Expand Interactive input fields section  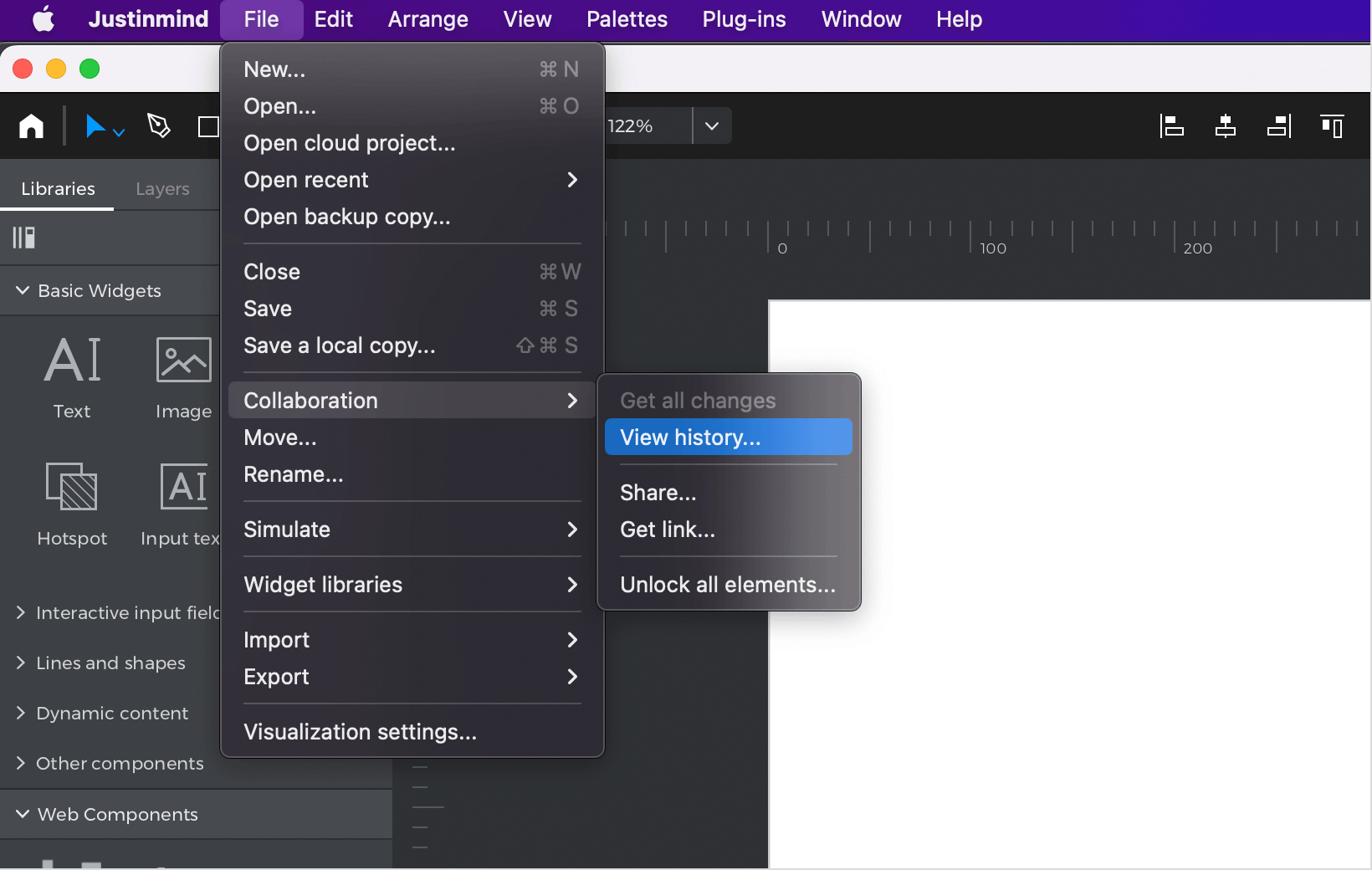21,612
